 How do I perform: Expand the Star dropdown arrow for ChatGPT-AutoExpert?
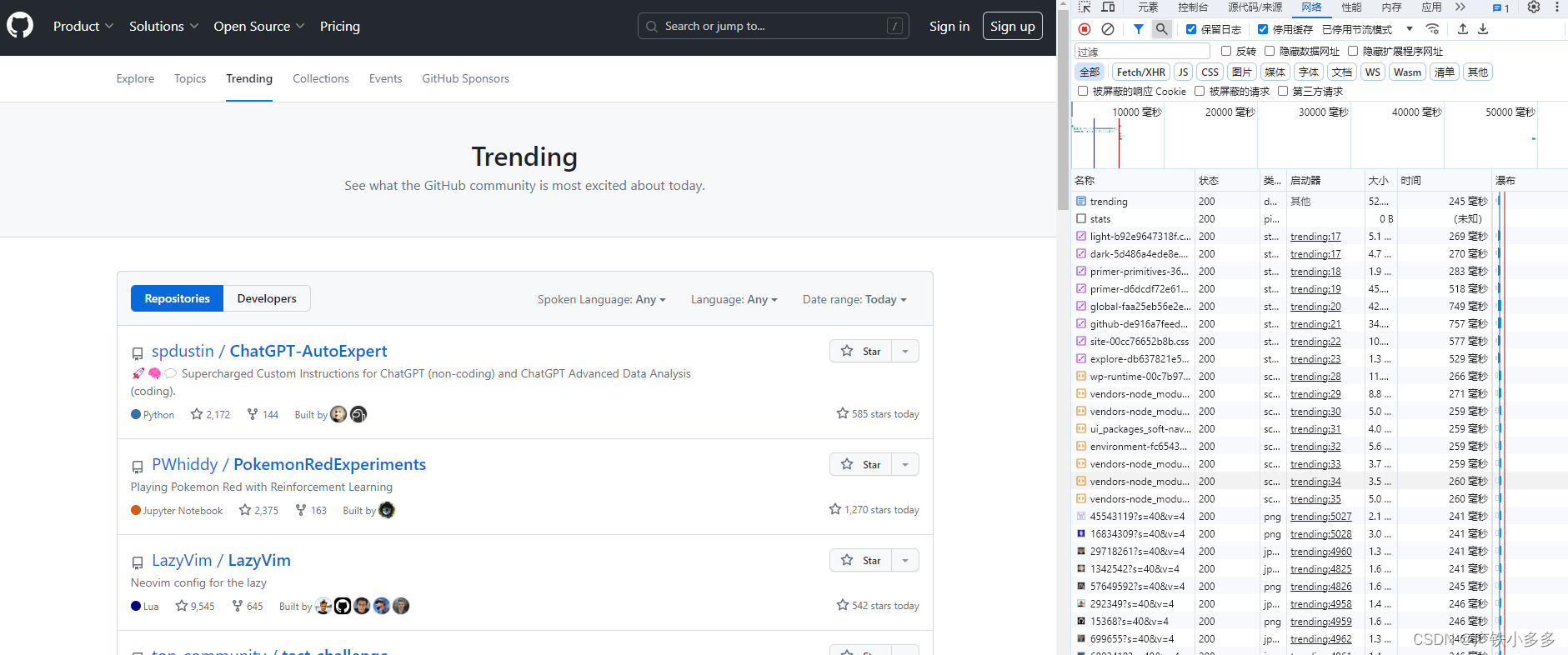click(x=905, y=351)
